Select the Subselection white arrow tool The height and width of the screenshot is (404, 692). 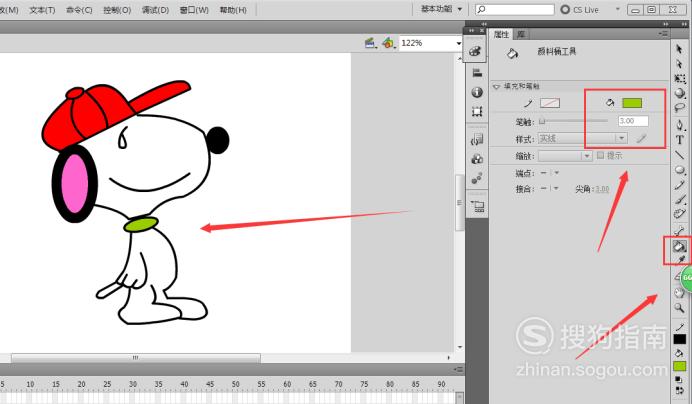[679, 64]
